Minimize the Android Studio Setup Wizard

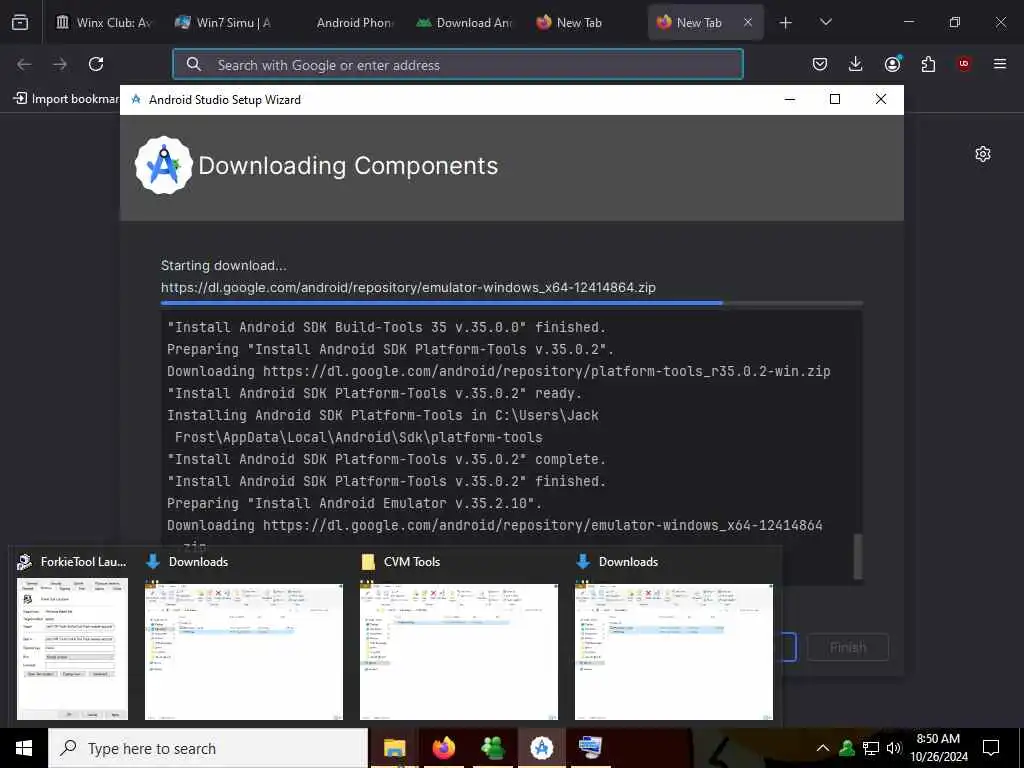(790, 99)
